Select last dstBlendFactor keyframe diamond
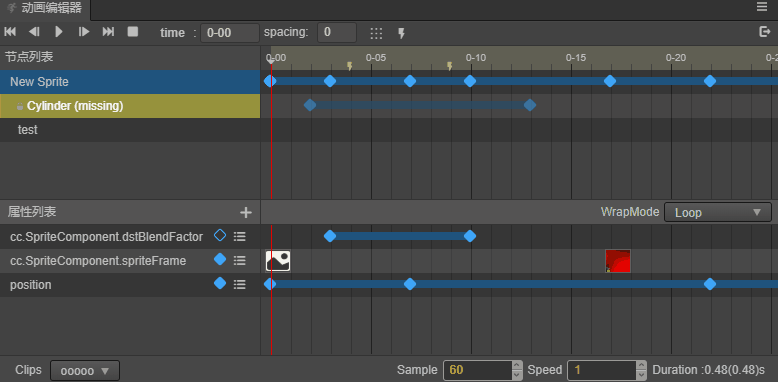 tap(470, 236)
